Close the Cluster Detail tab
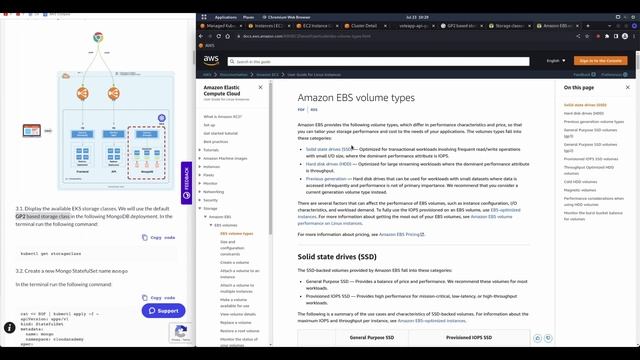640x360 pixels. 385,26
